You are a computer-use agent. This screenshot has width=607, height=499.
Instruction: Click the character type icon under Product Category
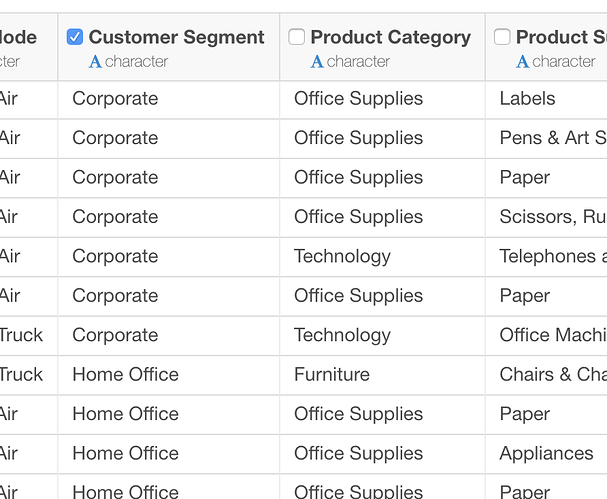click(x=317, y=62)
